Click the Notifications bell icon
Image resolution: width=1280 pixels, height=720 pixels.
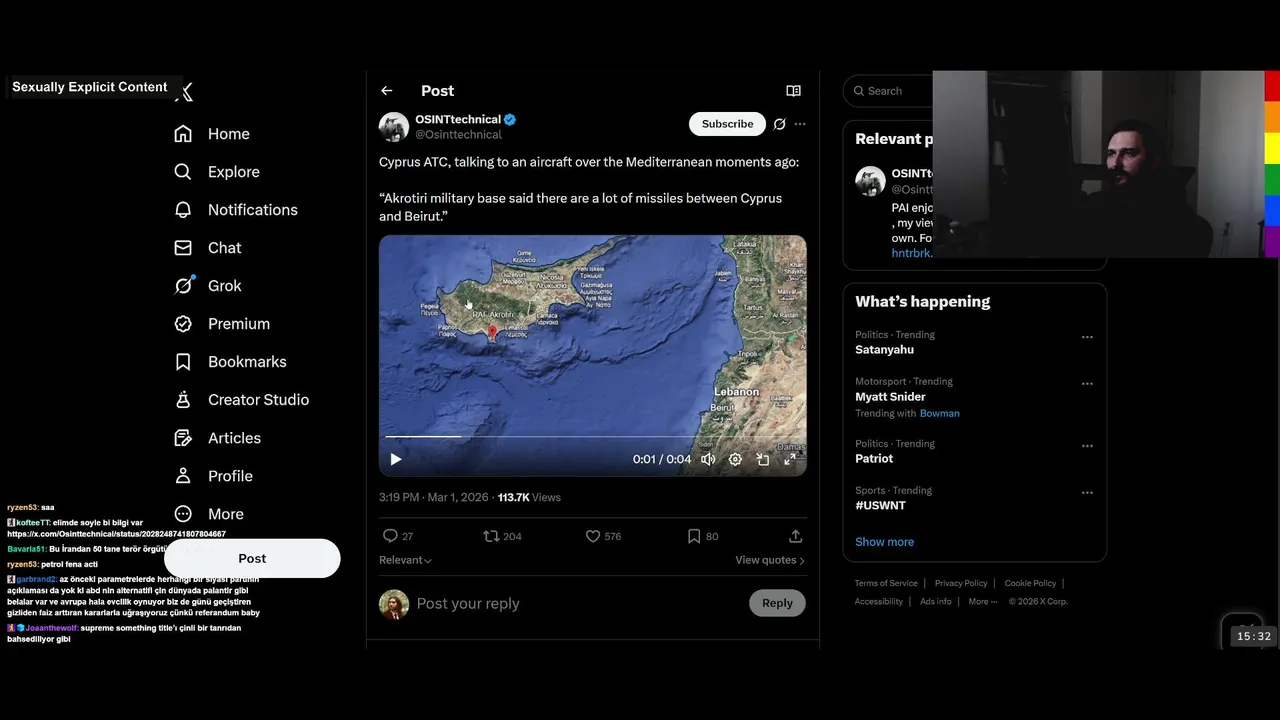coord(183,210)
